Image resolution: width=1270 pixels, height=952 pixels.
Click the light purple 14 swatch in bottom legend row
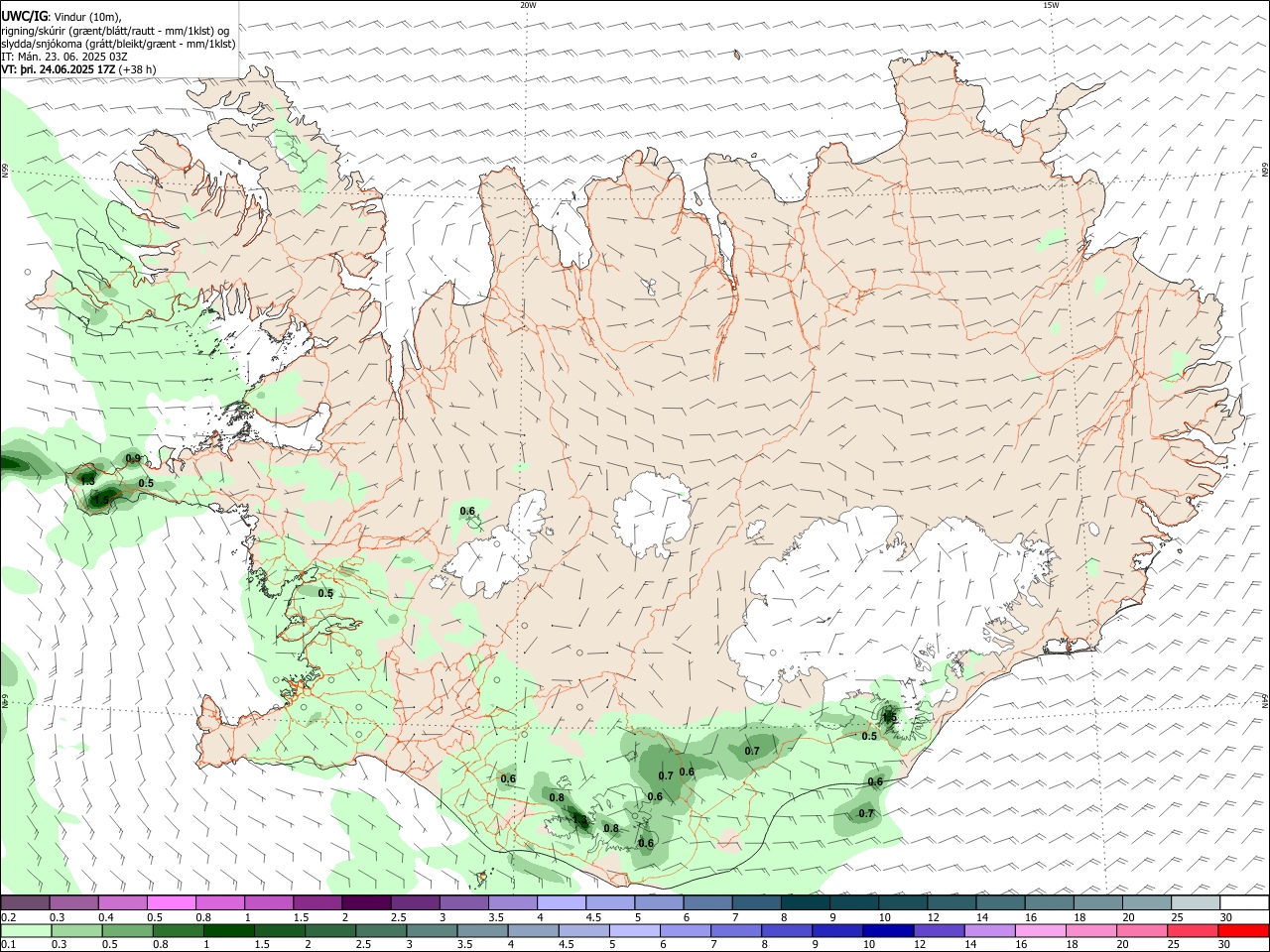click(x=988, y=930)
